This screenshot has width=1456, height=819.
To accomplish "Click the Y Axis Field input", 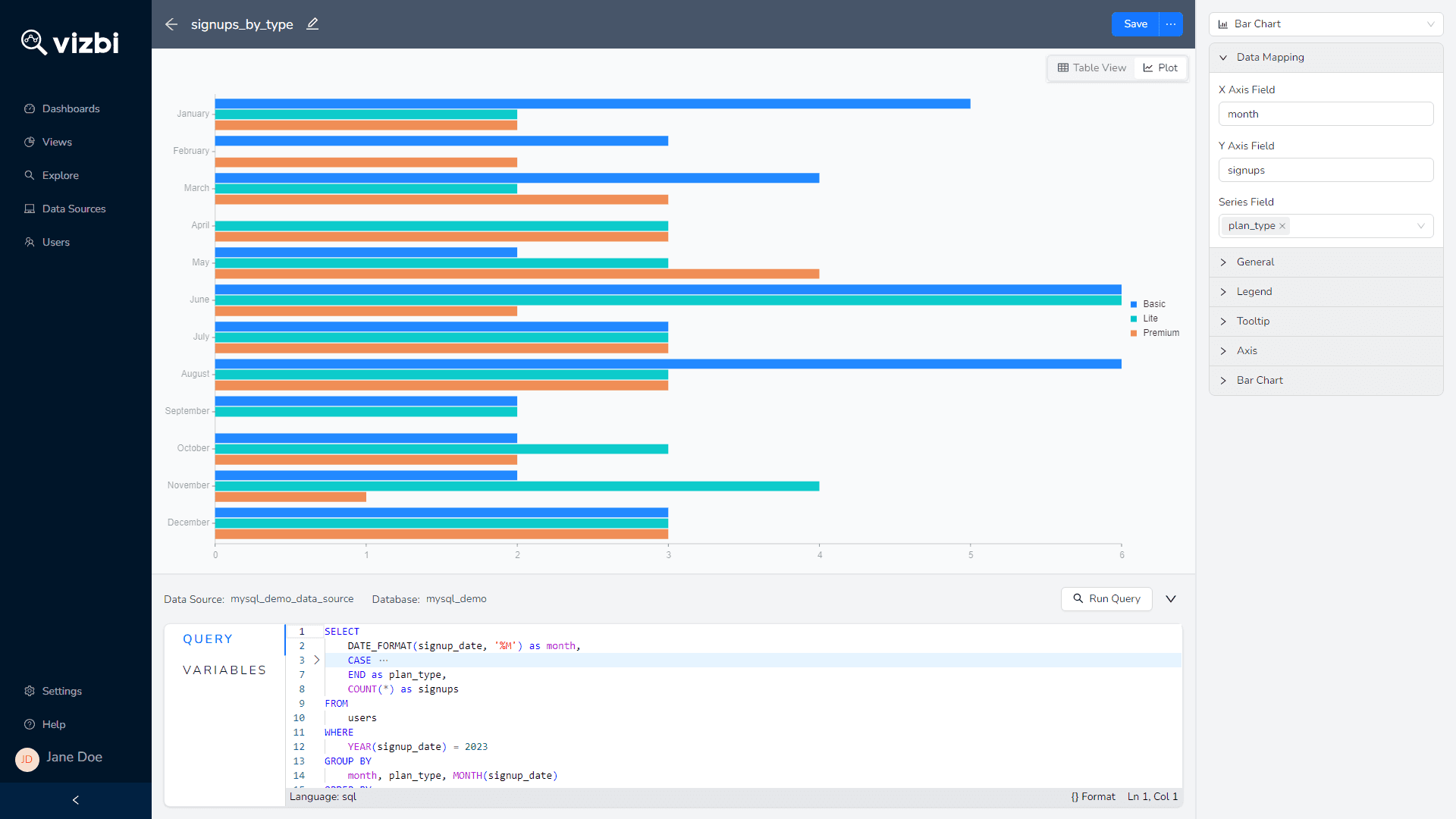I will [x=1326, y=170].
